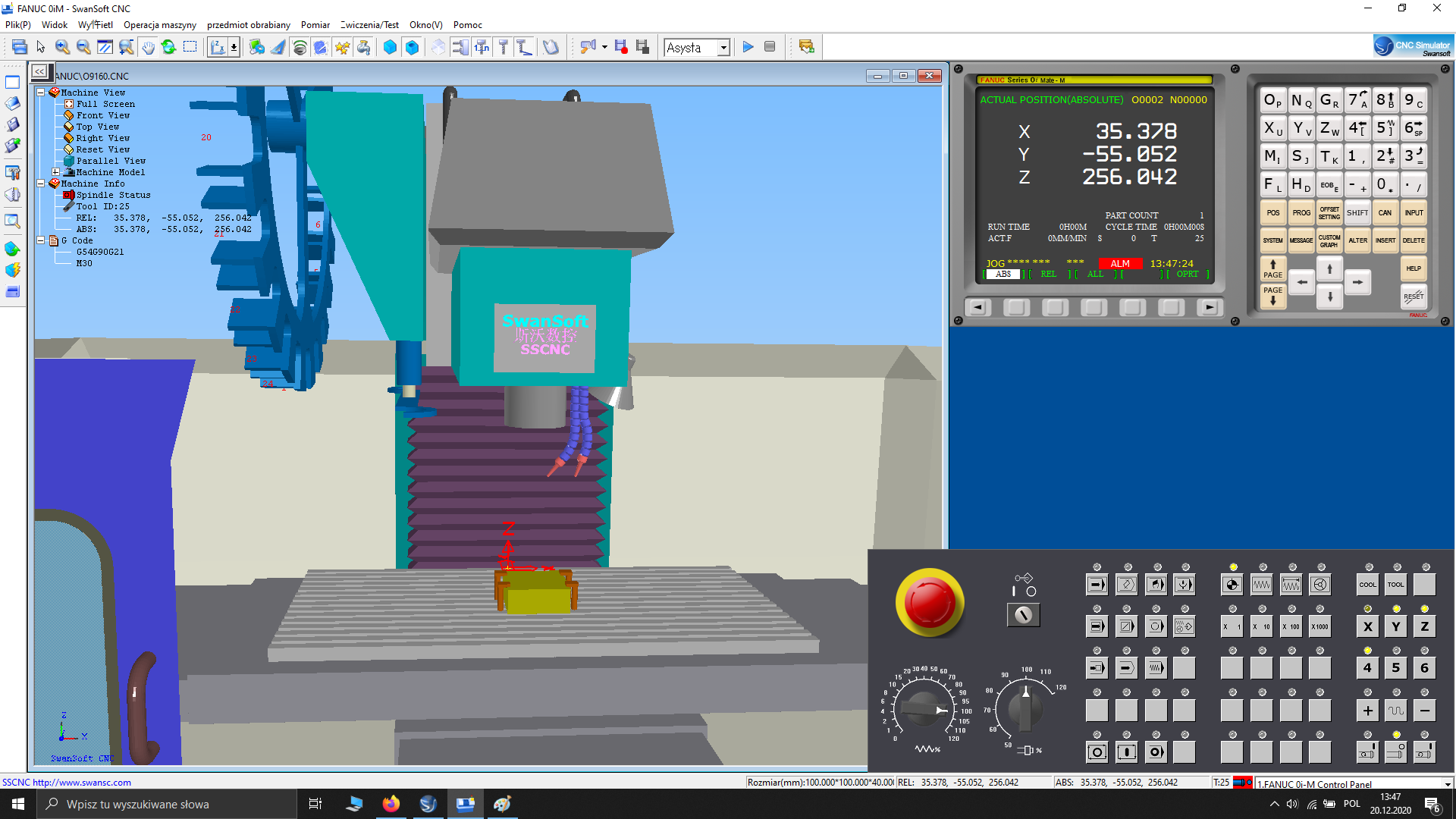Click the minus jog direction button
The width and height of the screenshot is (1456, 819).
coord(1424,711)
